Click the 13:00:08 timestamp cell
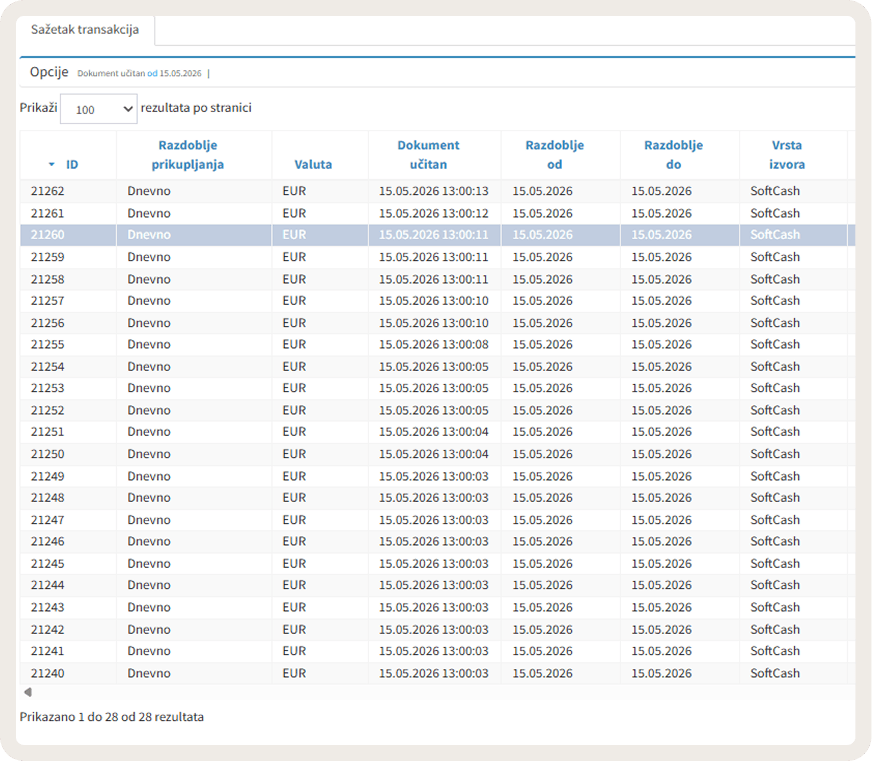This screenshot has width=872, height=761. click(434, 344)
